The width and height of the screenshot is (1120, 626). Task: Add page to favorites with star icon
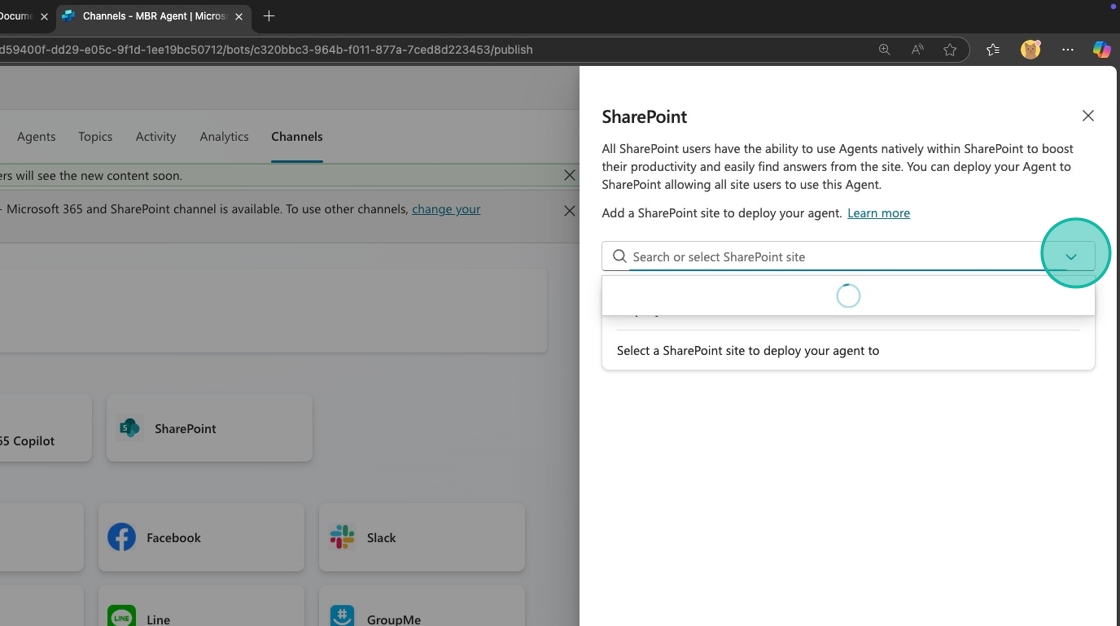coord(950,50)
